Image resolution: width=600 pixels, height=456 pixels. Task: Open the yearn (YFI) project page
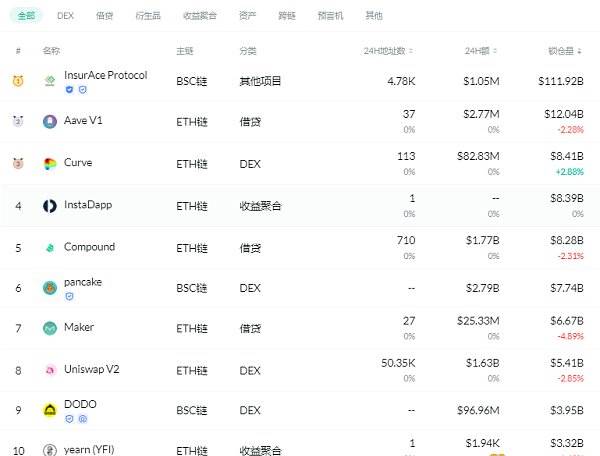[x=89, y=449]
